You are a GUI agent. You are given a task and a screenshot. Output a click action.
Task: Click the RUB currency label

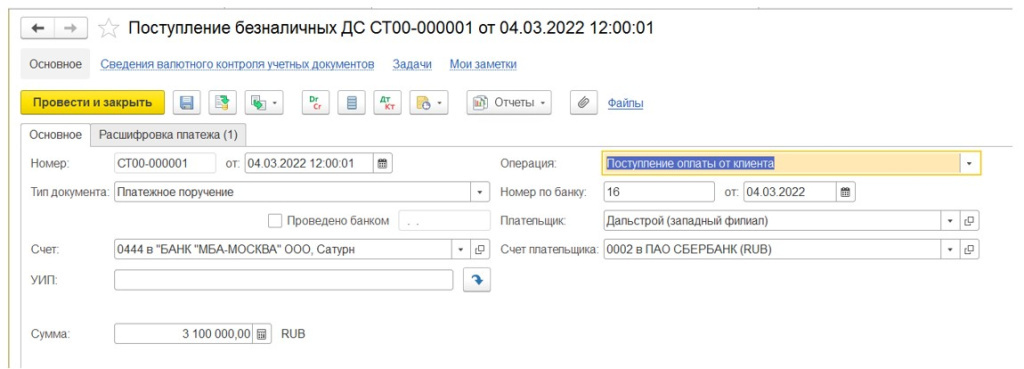click(293, 334)
